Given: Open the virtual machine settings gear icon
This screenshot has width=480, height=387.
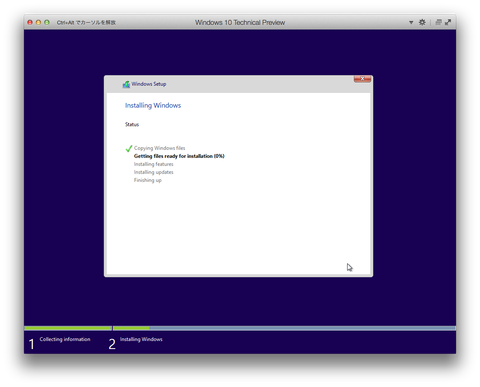Looking at the screenshot, I should (x=422, y=22).
